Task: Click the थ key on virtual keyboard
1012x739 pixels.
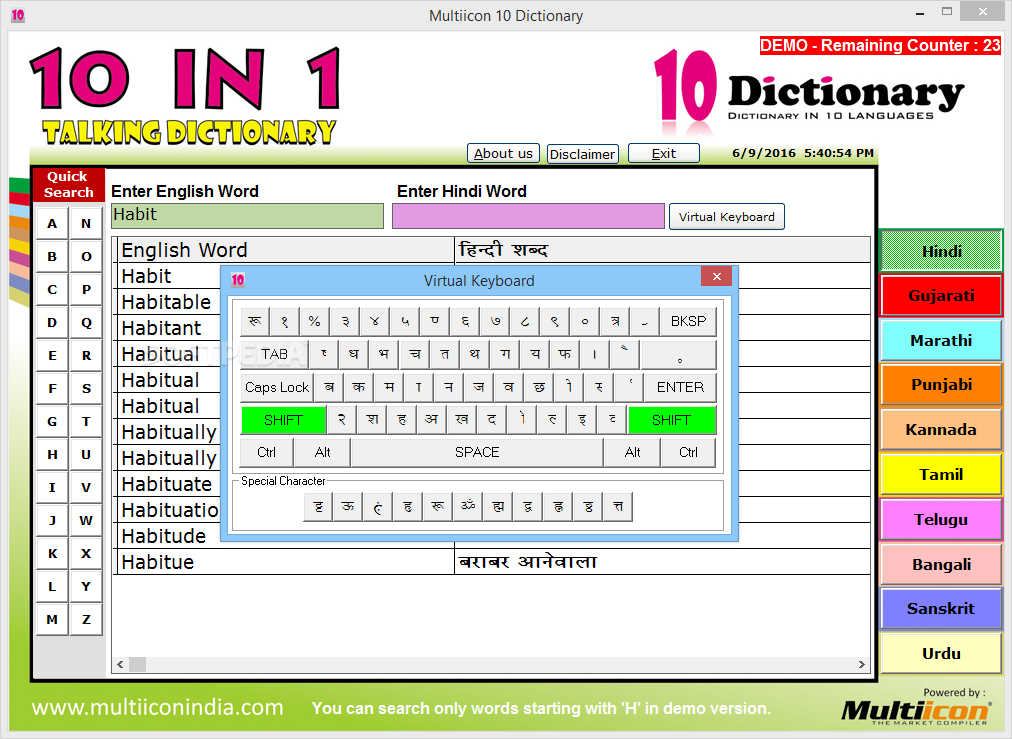Action: [474, 354]
